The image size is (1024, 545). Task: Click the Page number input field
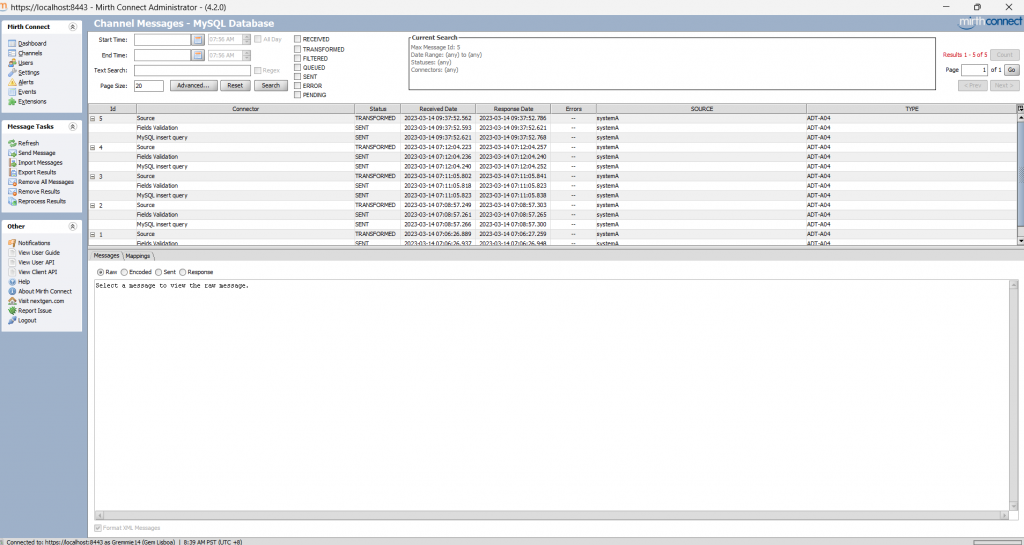click(x=974, y=70)
